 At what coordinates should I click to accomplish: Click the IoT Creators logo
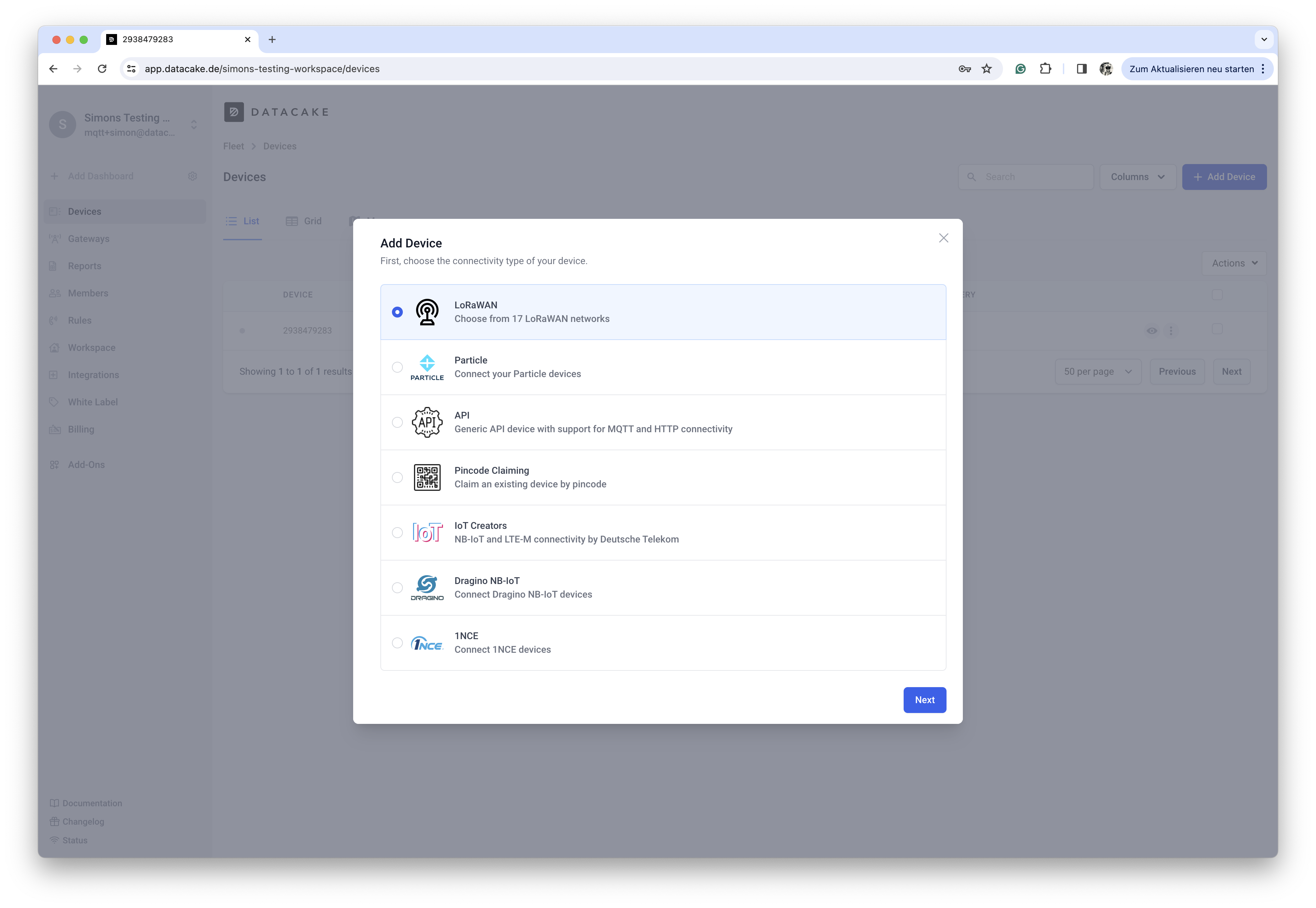(427, 533)
